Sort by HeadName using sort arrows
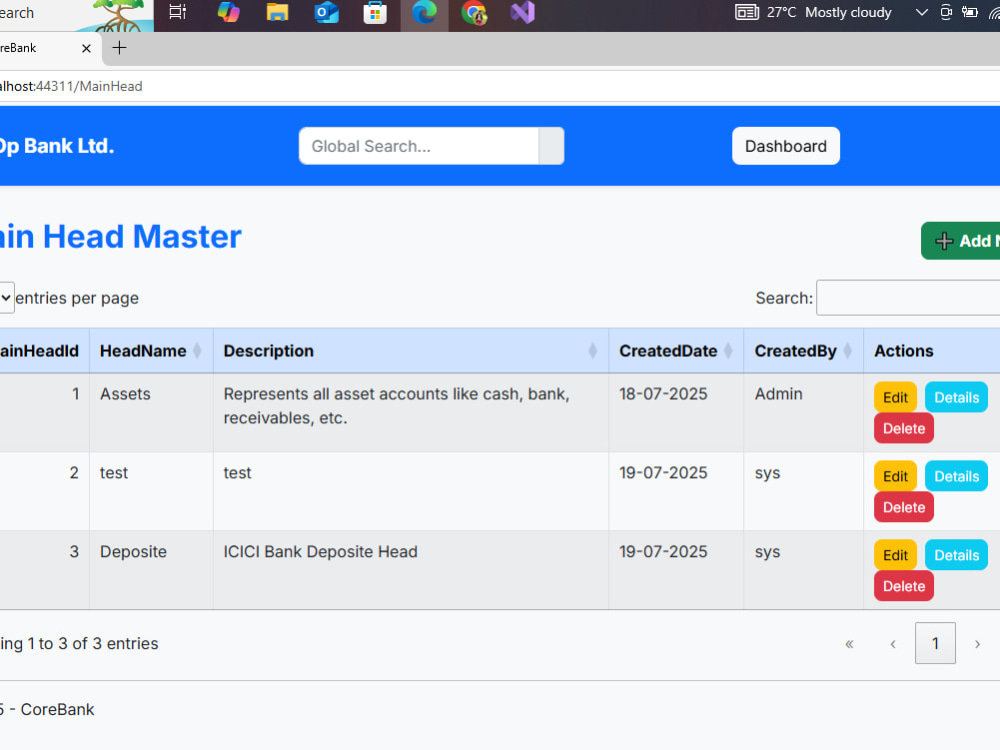This screenshot has height=750, width=1000. tap(197, 351)
